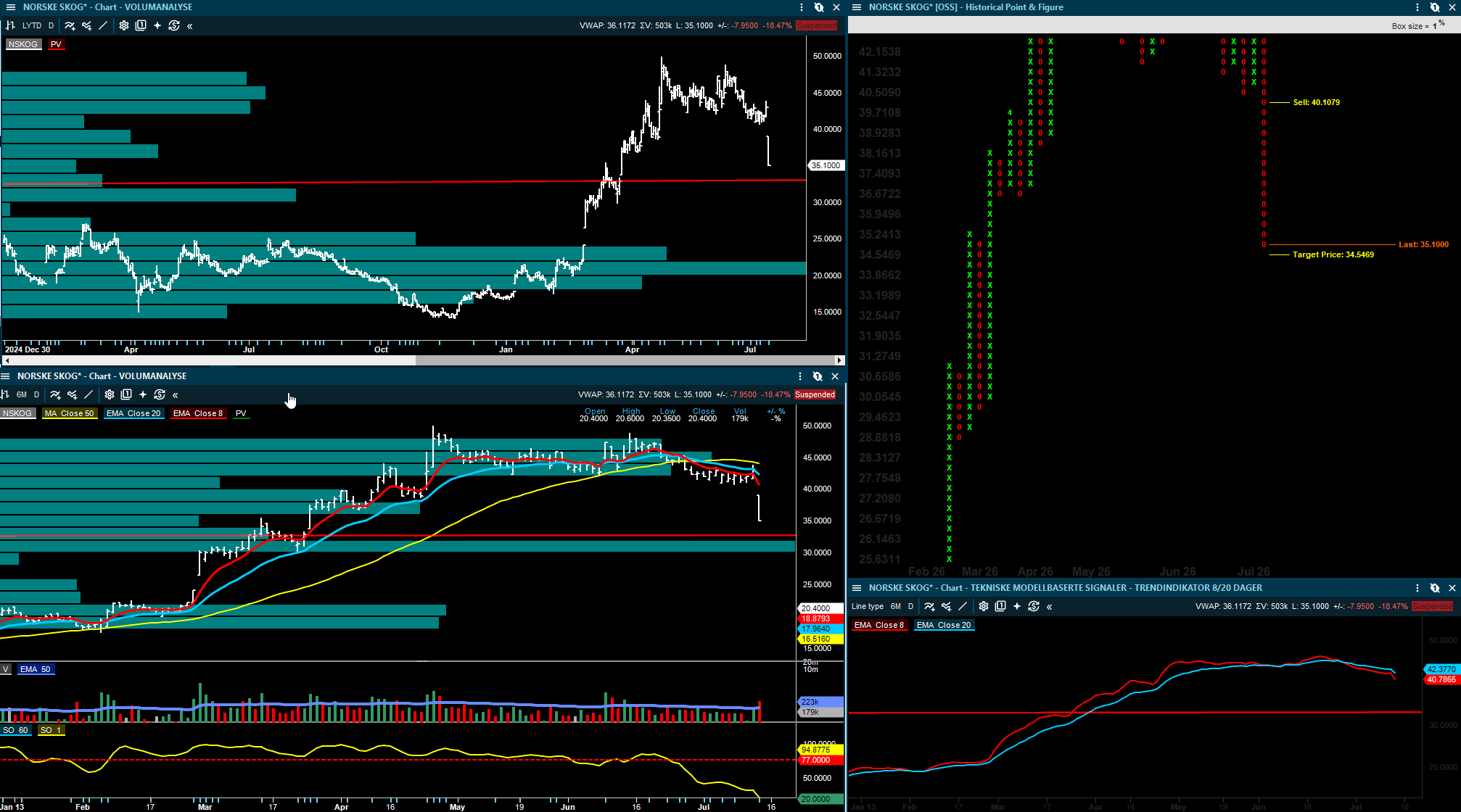Collapse toolbar of TRENDINDIKATOR chart
The image size is (1461, 812).
point(1050,606)
